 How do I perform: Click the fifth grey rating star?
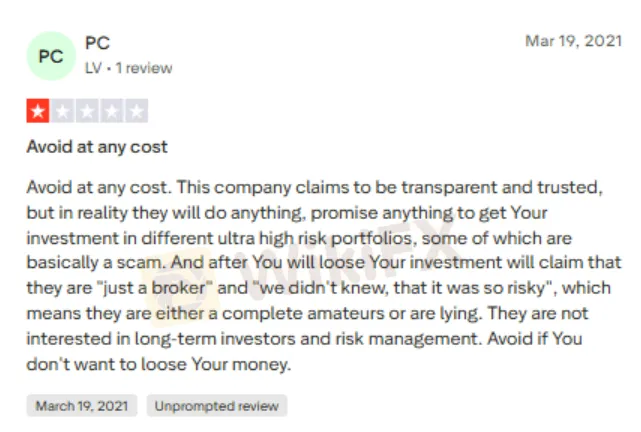click(x=136, y=111)
